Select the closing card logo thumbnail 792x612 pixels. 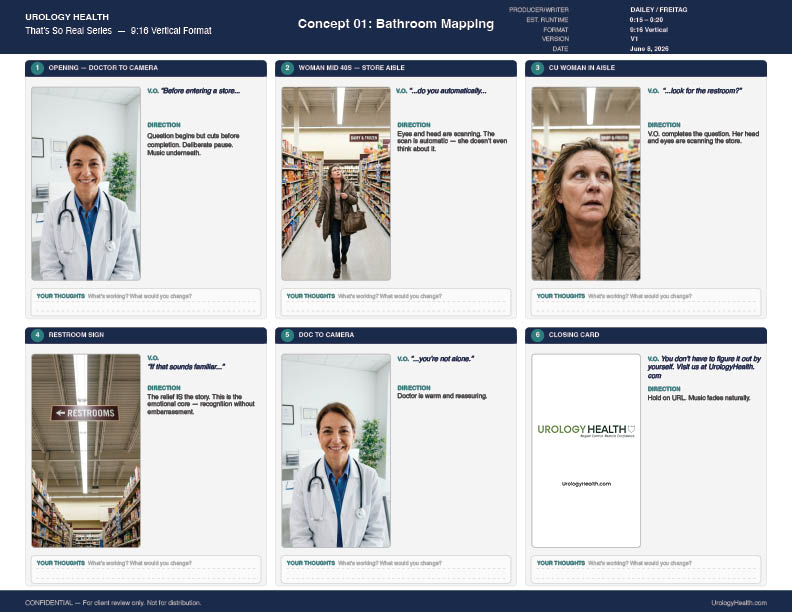click(x=586, y=451)
